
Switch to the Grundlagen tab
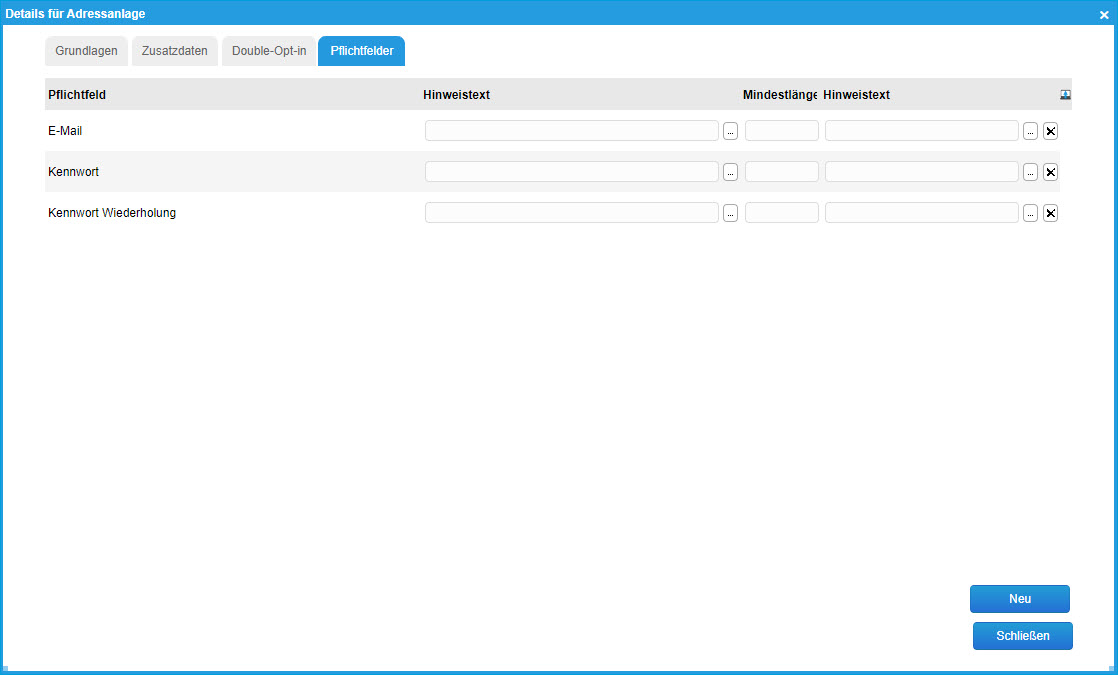(x=86, y=51)
